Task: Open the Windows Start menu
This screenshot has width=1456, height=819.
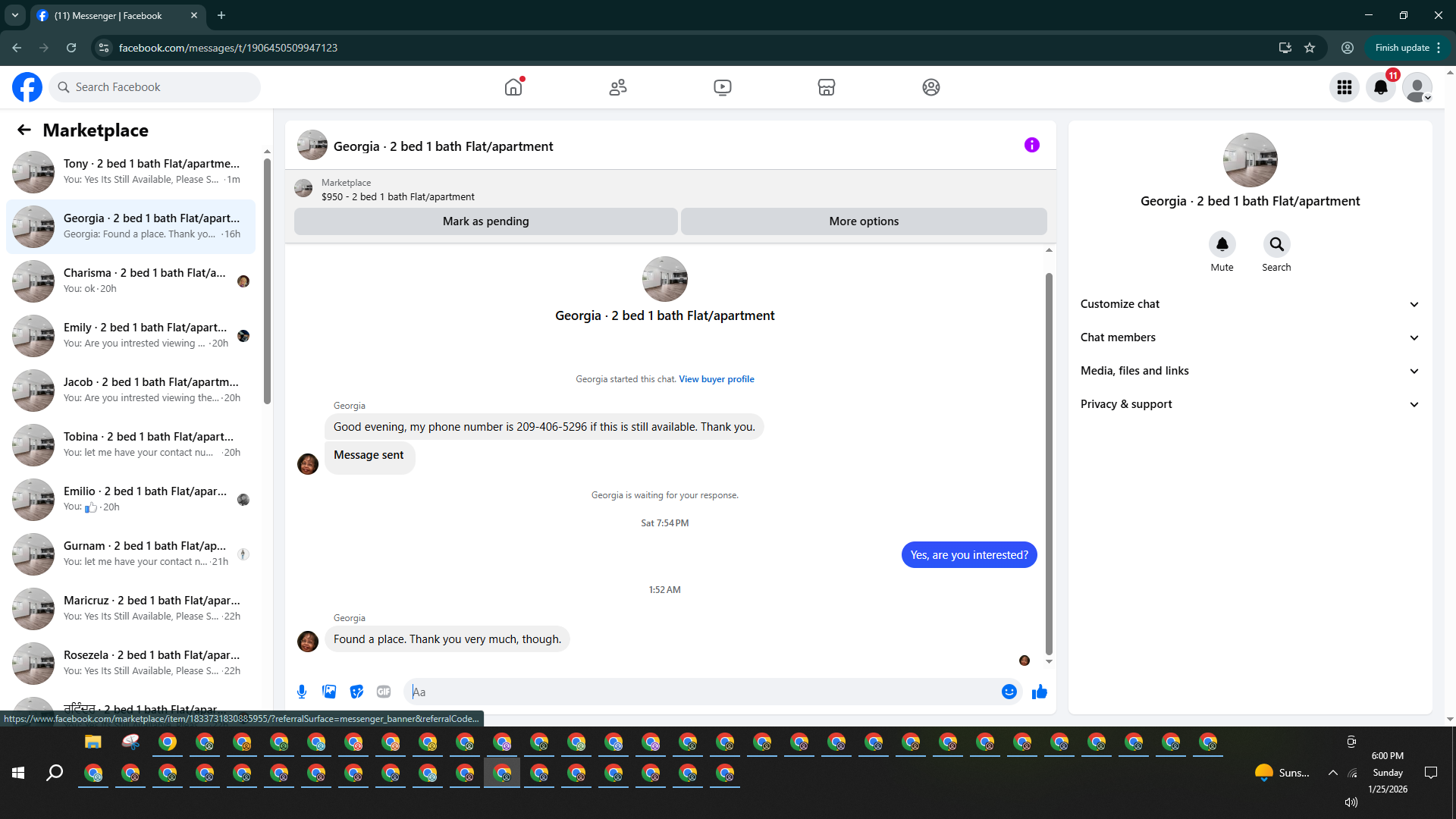Action: click(x=18, y=773)
